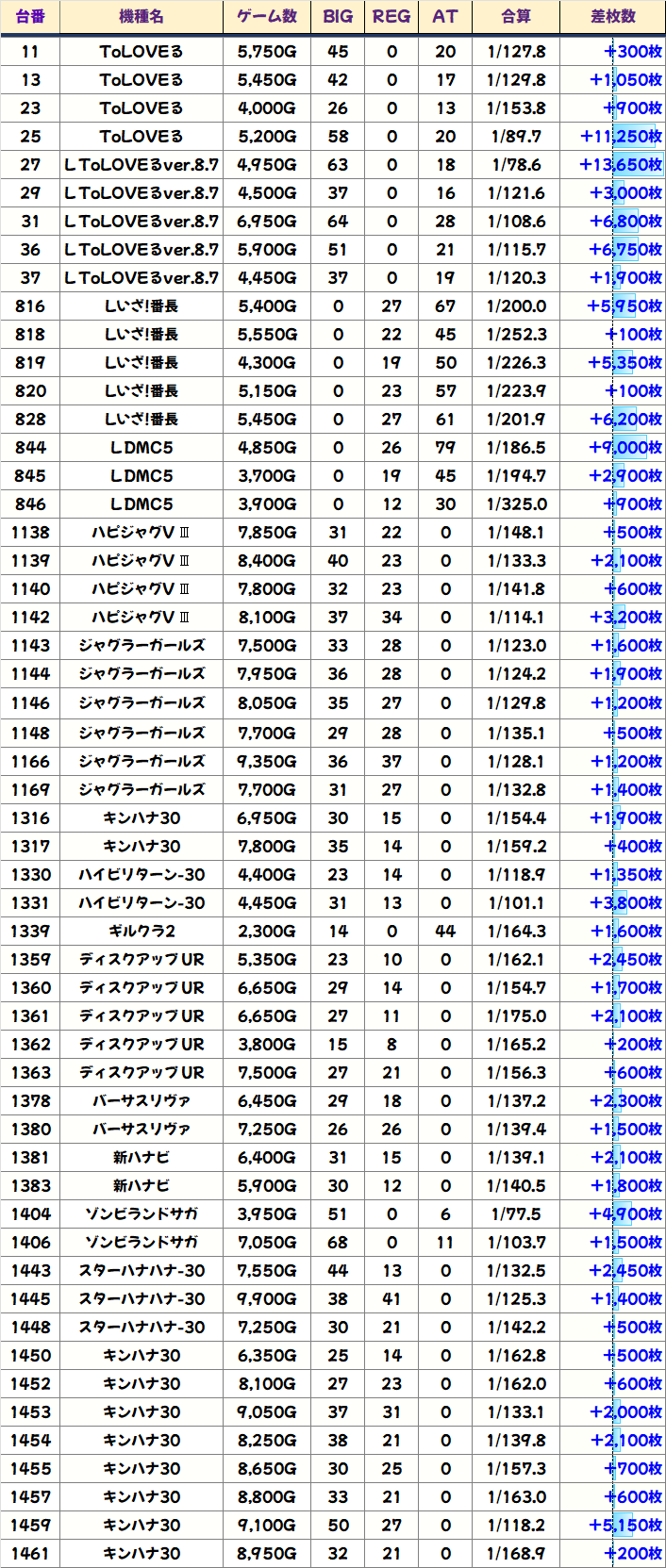Click 6,950G game count for machine 31
The image size is (666, 1568).
point(267,222)
